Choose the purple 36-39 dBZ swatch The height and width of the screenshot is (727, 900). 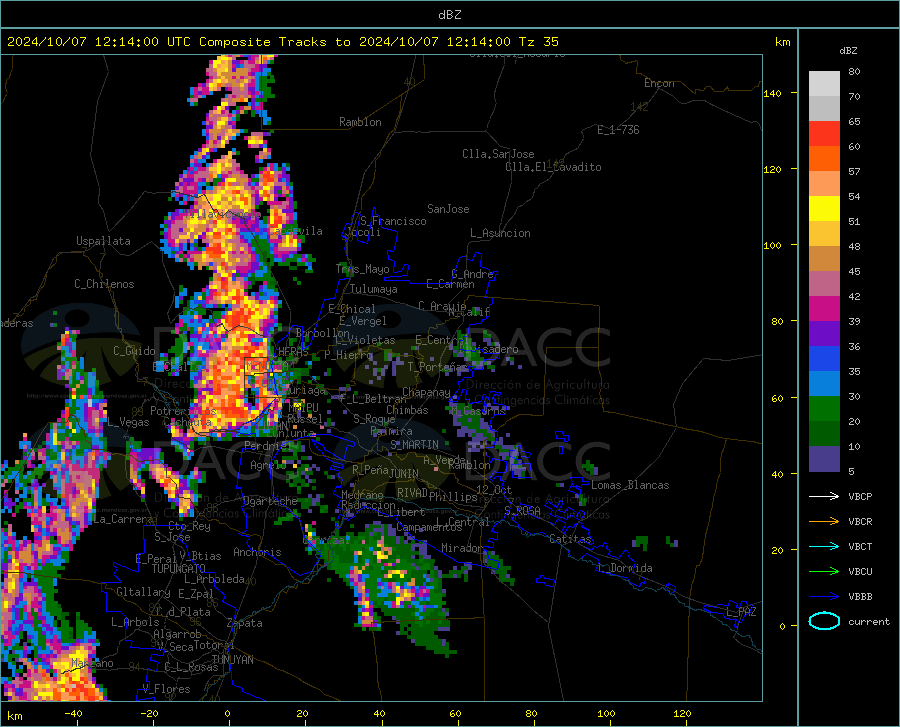click(824, 334)
